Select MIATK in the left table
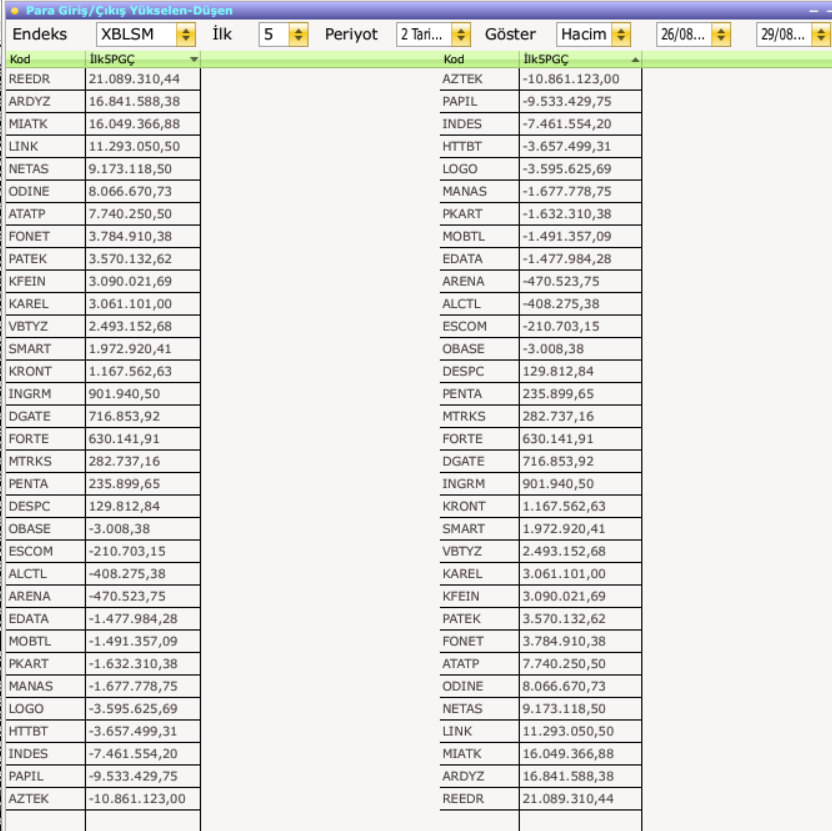This screenshot has height=831, width=832. coord(28,124)
